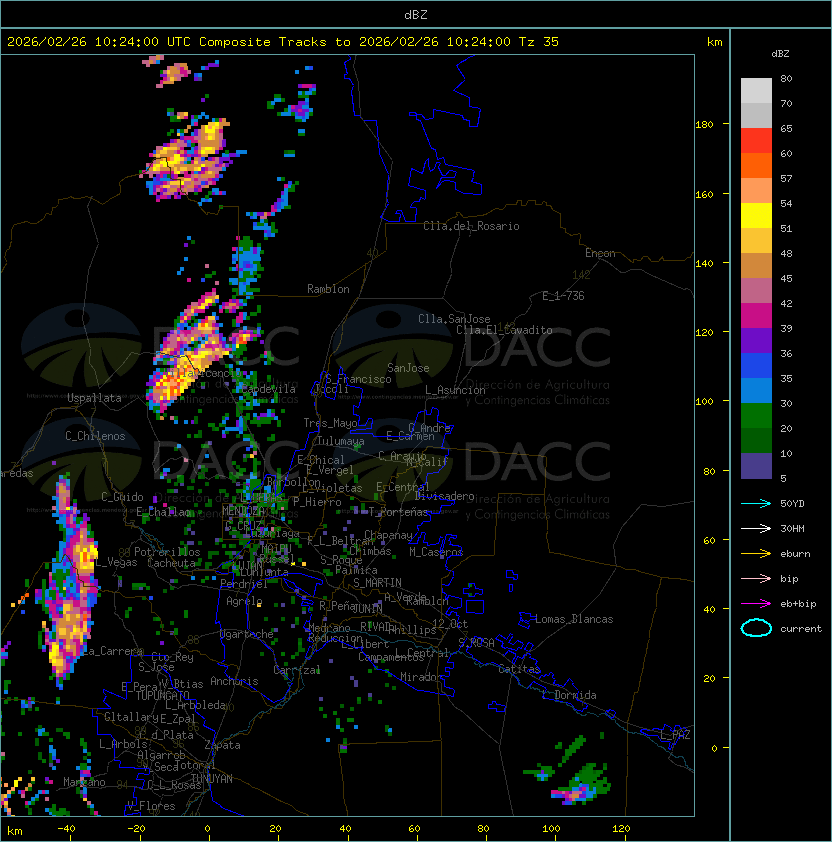832x842 pixels.
Task: Click the '100' tick on the vertical km axis
Action: [704, 402]
